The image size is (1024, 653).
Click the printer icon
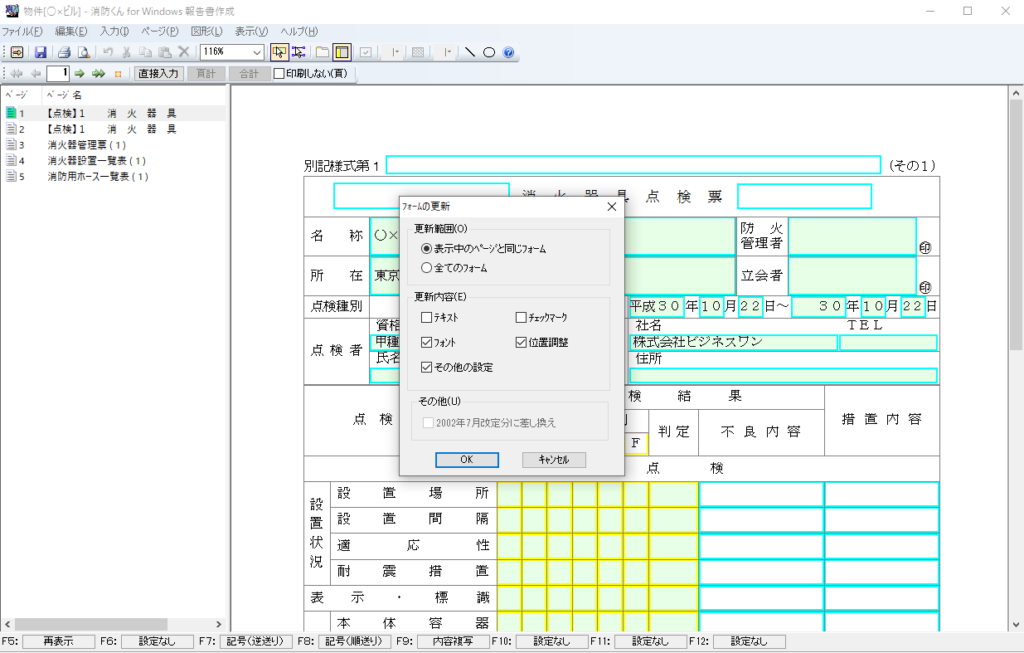64,52
